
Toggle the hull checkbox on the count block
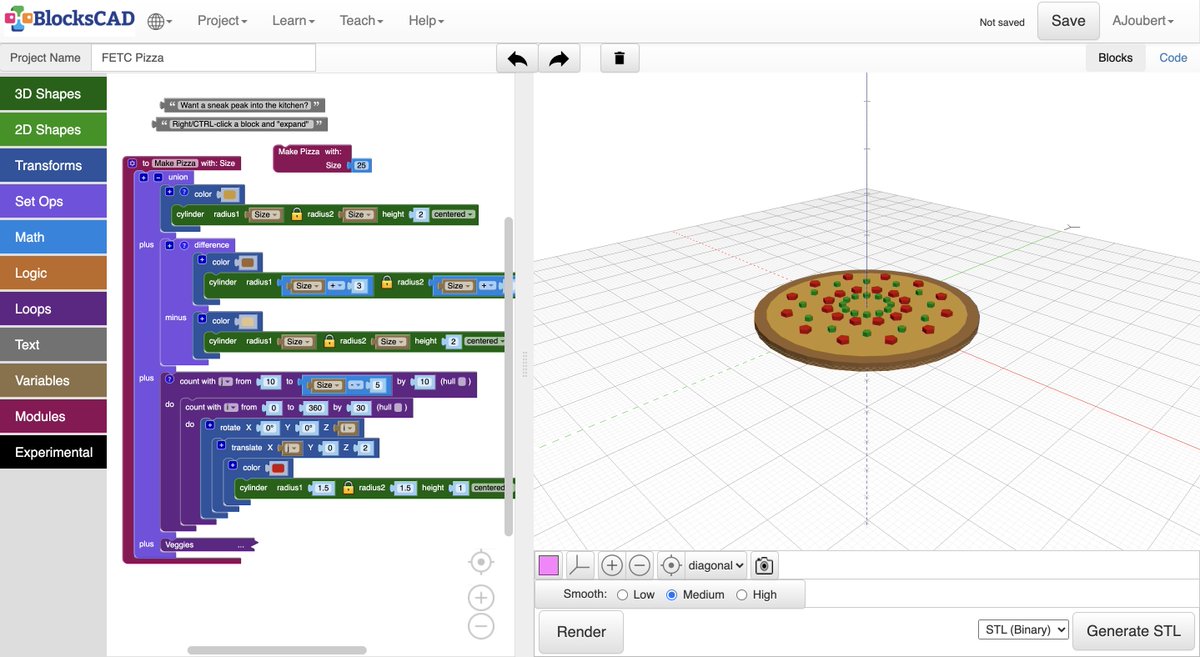(x=462, y=382)
